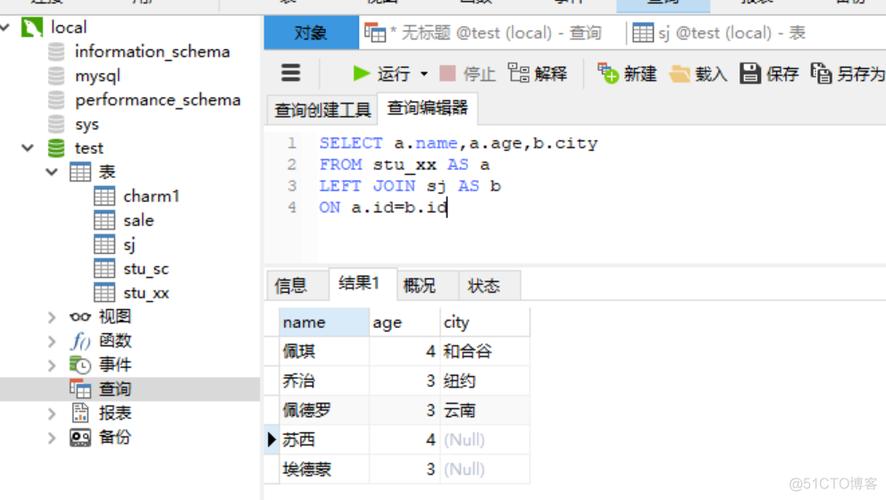886x500 pixels.
Task: Switch to the 对象 (Objects) tab
Action: click(x=311, y=33)
